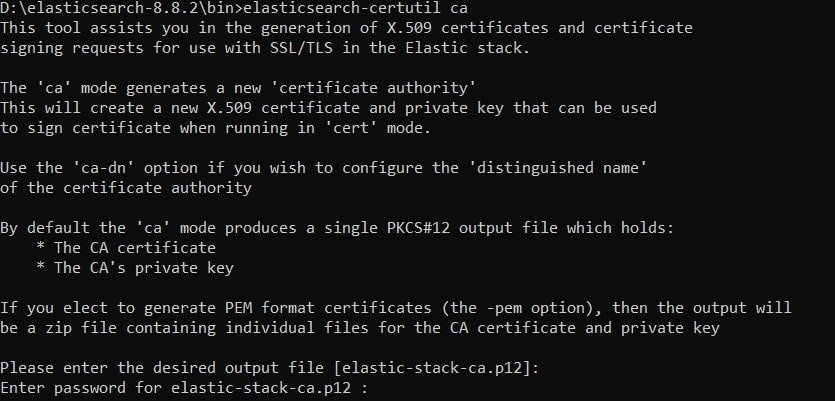Click the bullet "* The CA's private key"
This screenshot has height=401, width=835.
pos(135,267)
